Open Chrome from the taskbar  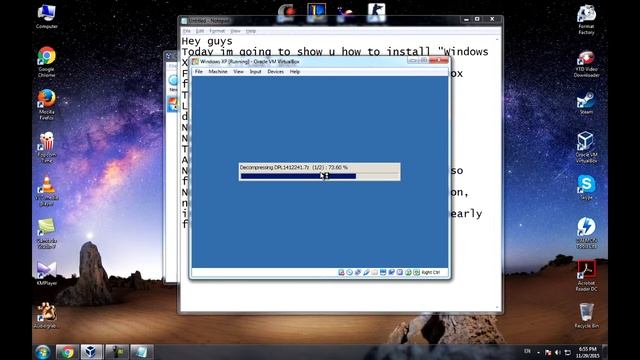click(67, 352)
